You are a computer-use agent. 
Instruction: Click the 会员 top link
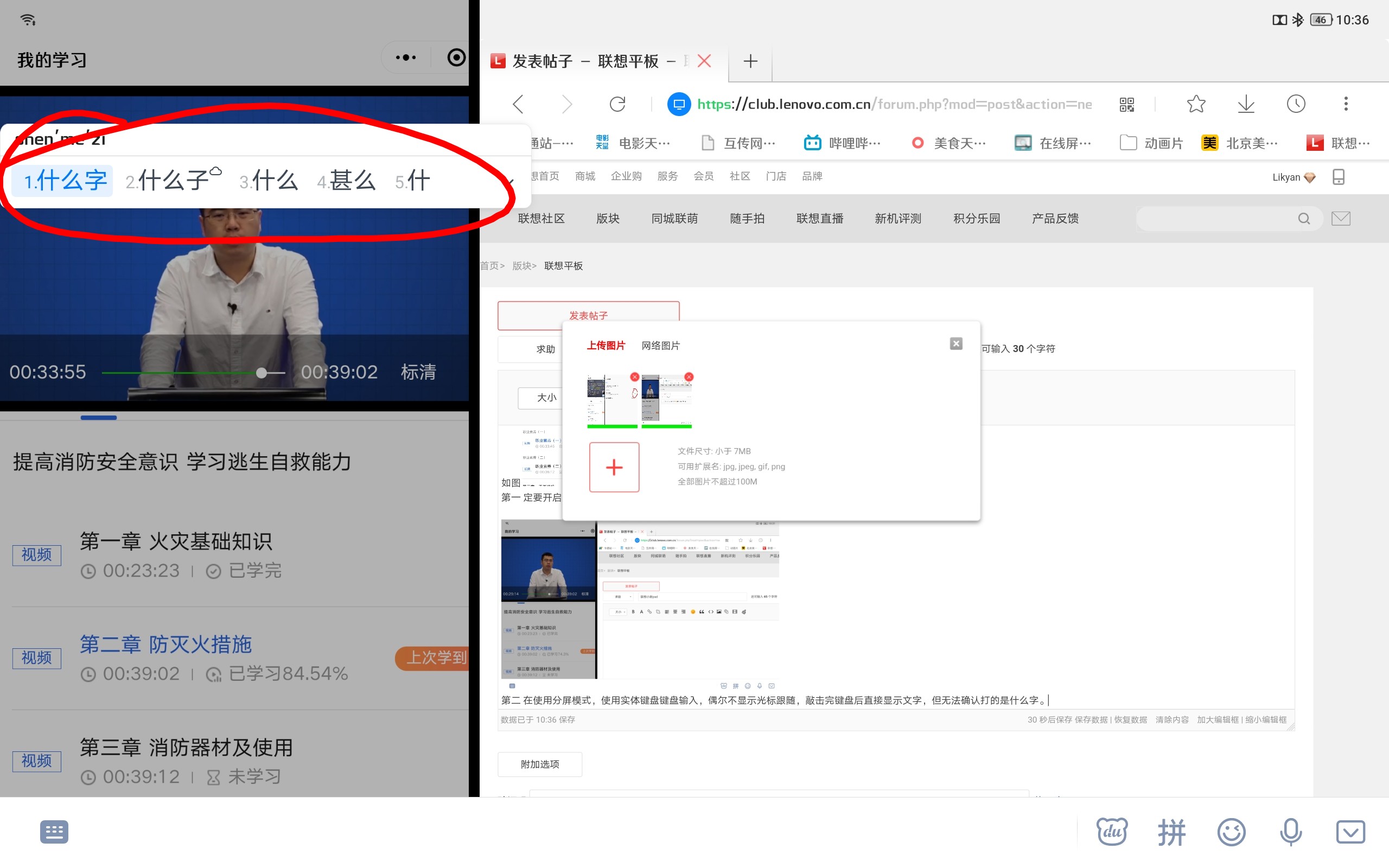(703, 176)
